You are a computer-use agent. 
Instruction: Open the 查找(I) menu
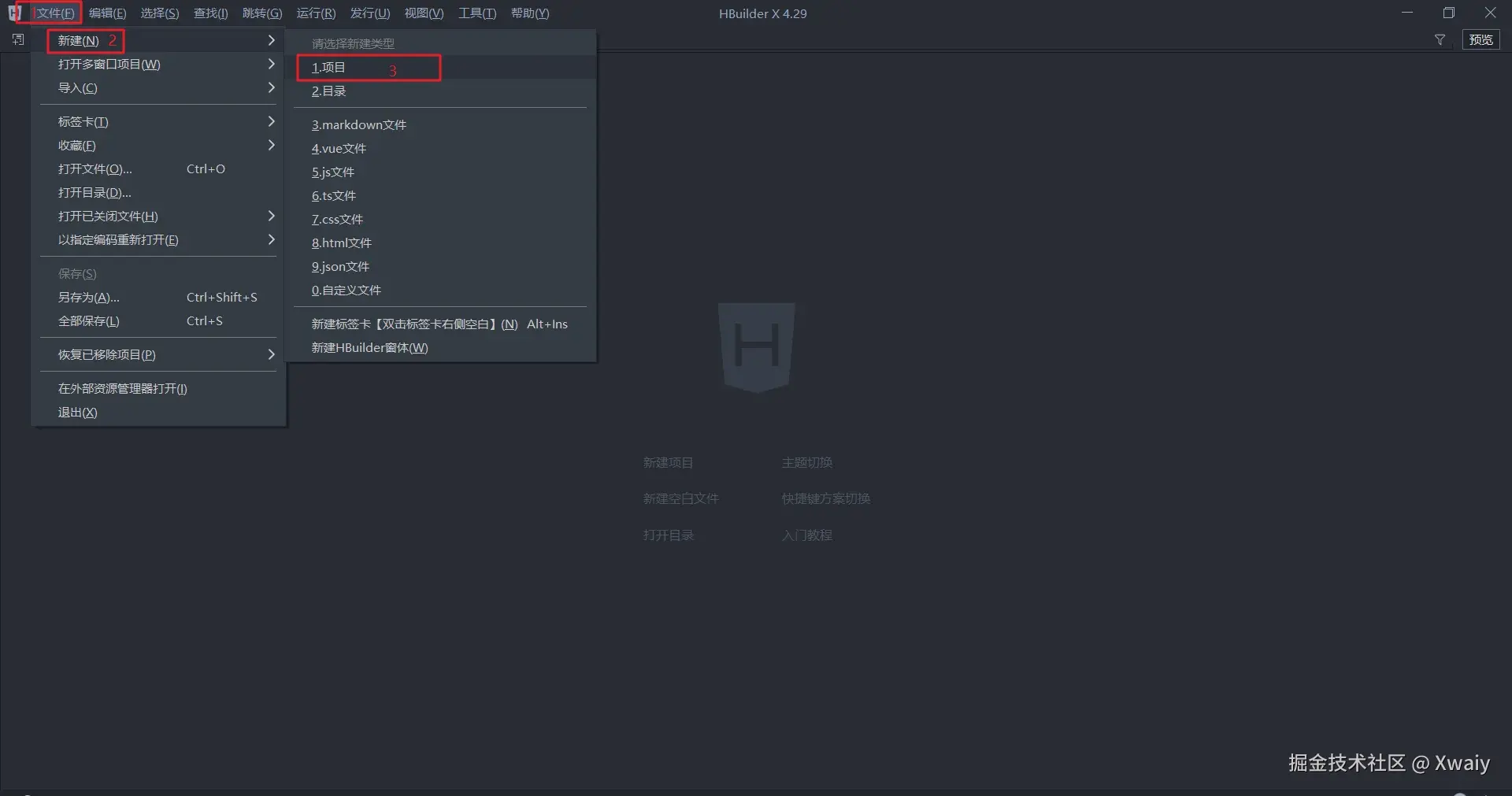(210, 13)
